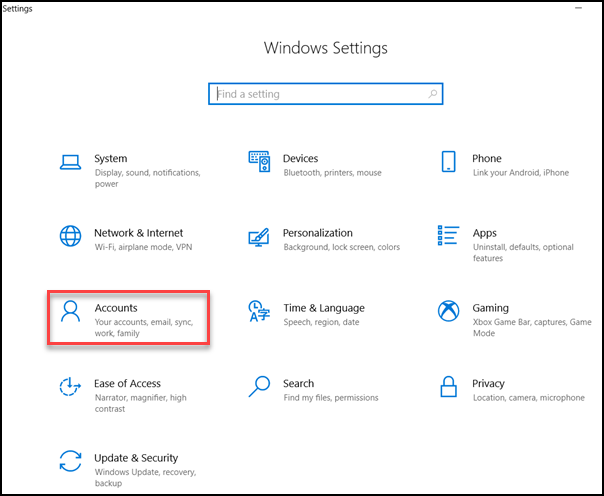The width and height of the screenshot is (604, 496).
Task: Click the Personalization paintbrush icon
Action: coord(259,237)
